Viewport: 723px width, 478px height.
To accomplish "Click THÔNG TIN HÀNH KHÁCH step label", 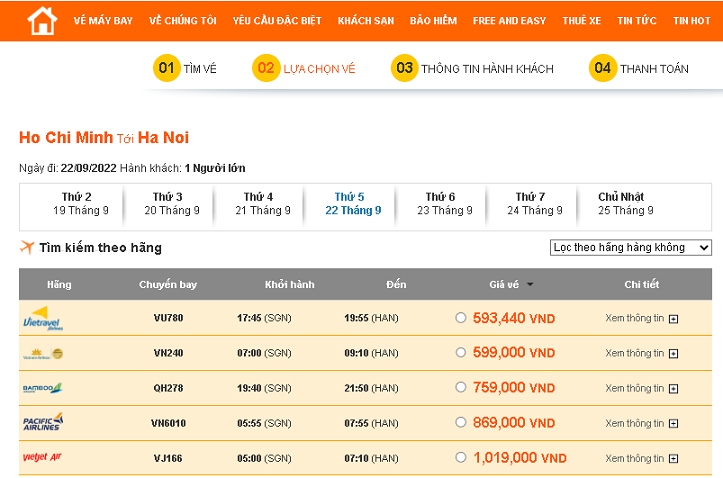I will tap(487, 69).
